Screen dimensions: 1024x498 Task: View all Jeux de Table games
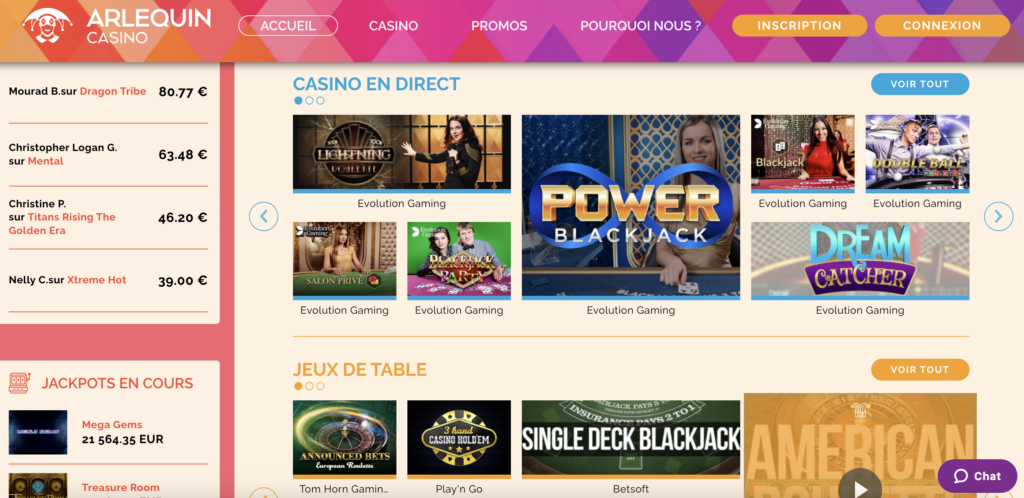click(x=920, y=369)
